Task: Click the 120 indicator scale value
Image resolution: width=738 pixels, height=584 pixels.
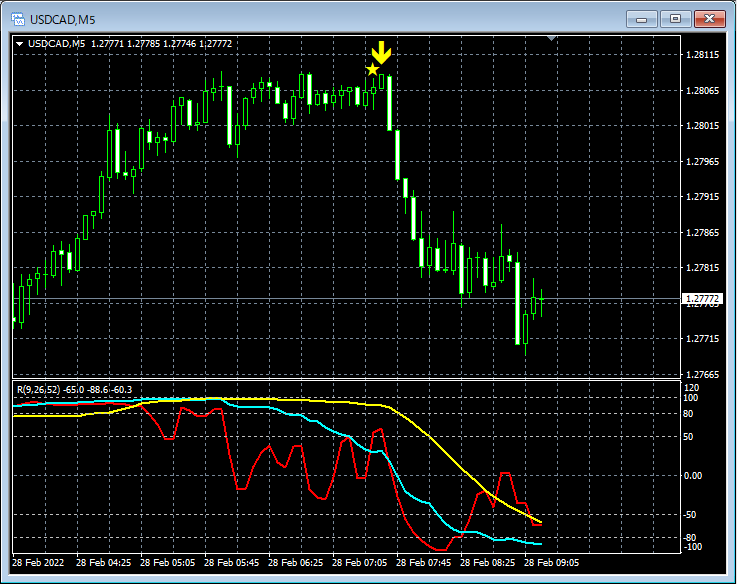Action: click(691, 388)
